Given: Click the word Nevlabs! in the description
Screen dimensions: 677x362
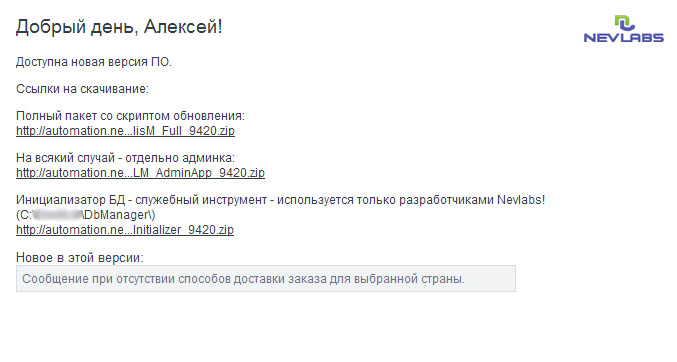Looking at the screenshot, I should (521, 200).
